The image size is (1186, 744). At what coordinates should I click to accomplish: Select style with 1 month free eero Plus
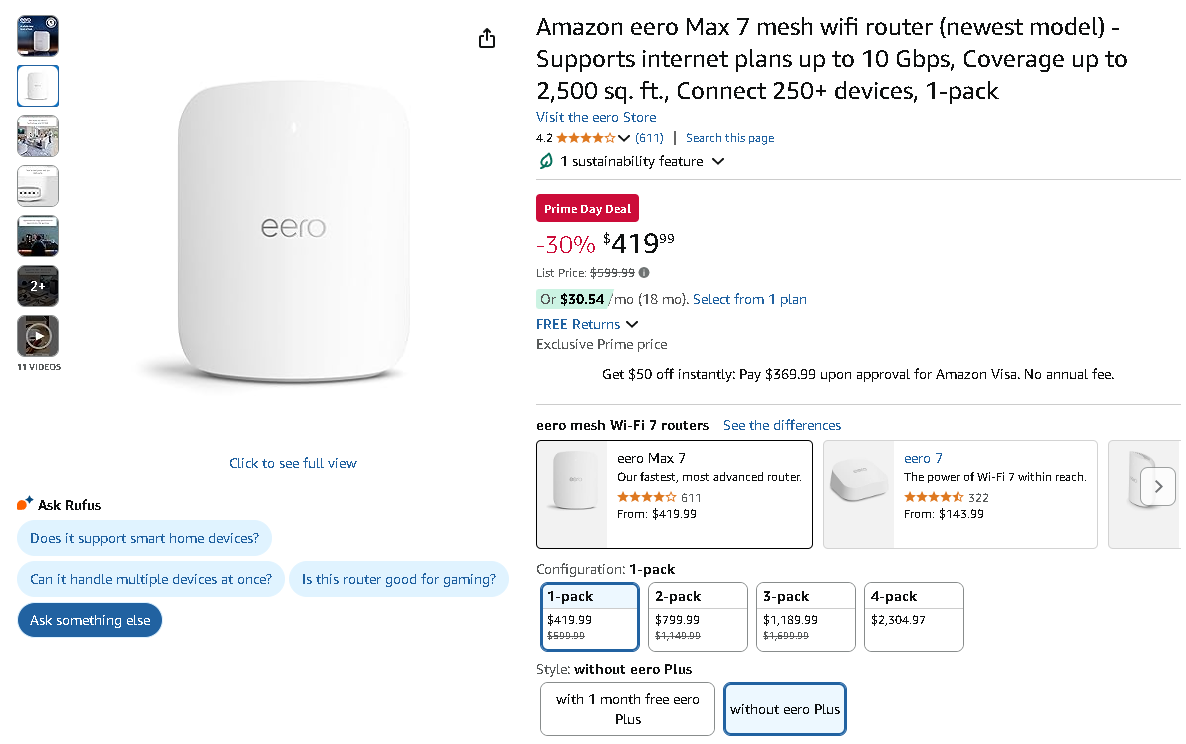(x=628, y=709)
